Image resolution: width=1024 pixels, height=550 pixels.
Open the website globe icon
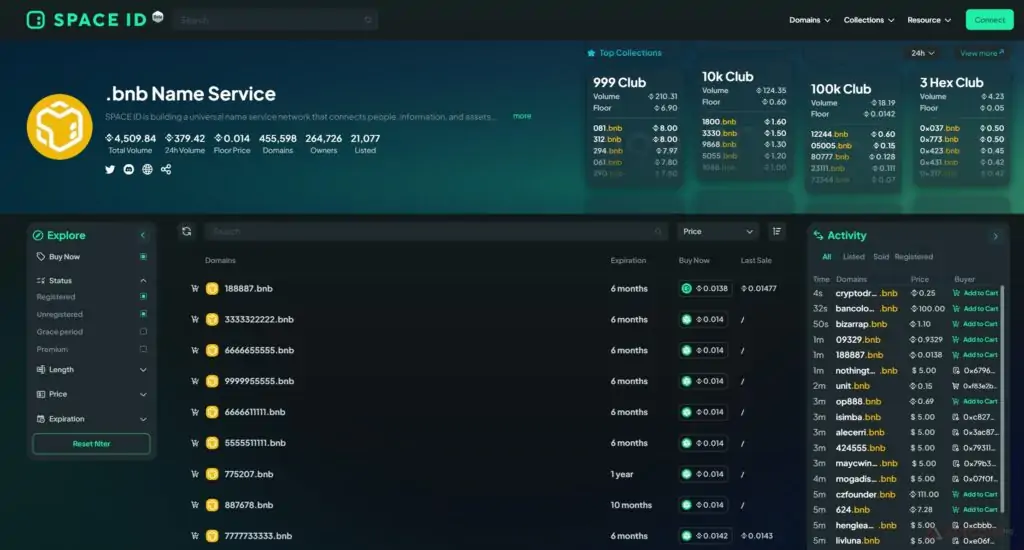[x=148, y=169]
